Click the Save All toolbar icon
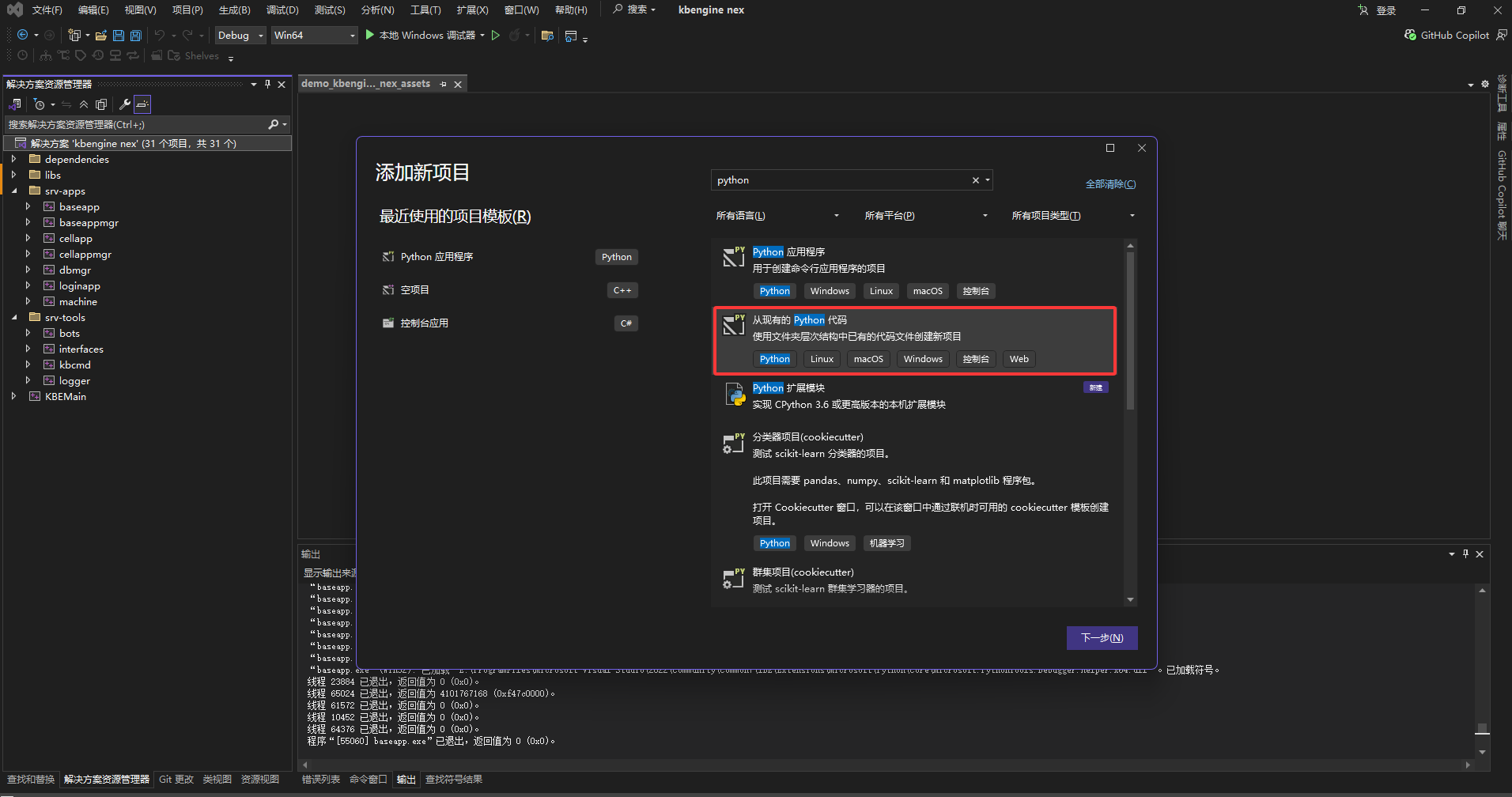The height and width of the screenshot is (797, 1512). click(135, 36)
